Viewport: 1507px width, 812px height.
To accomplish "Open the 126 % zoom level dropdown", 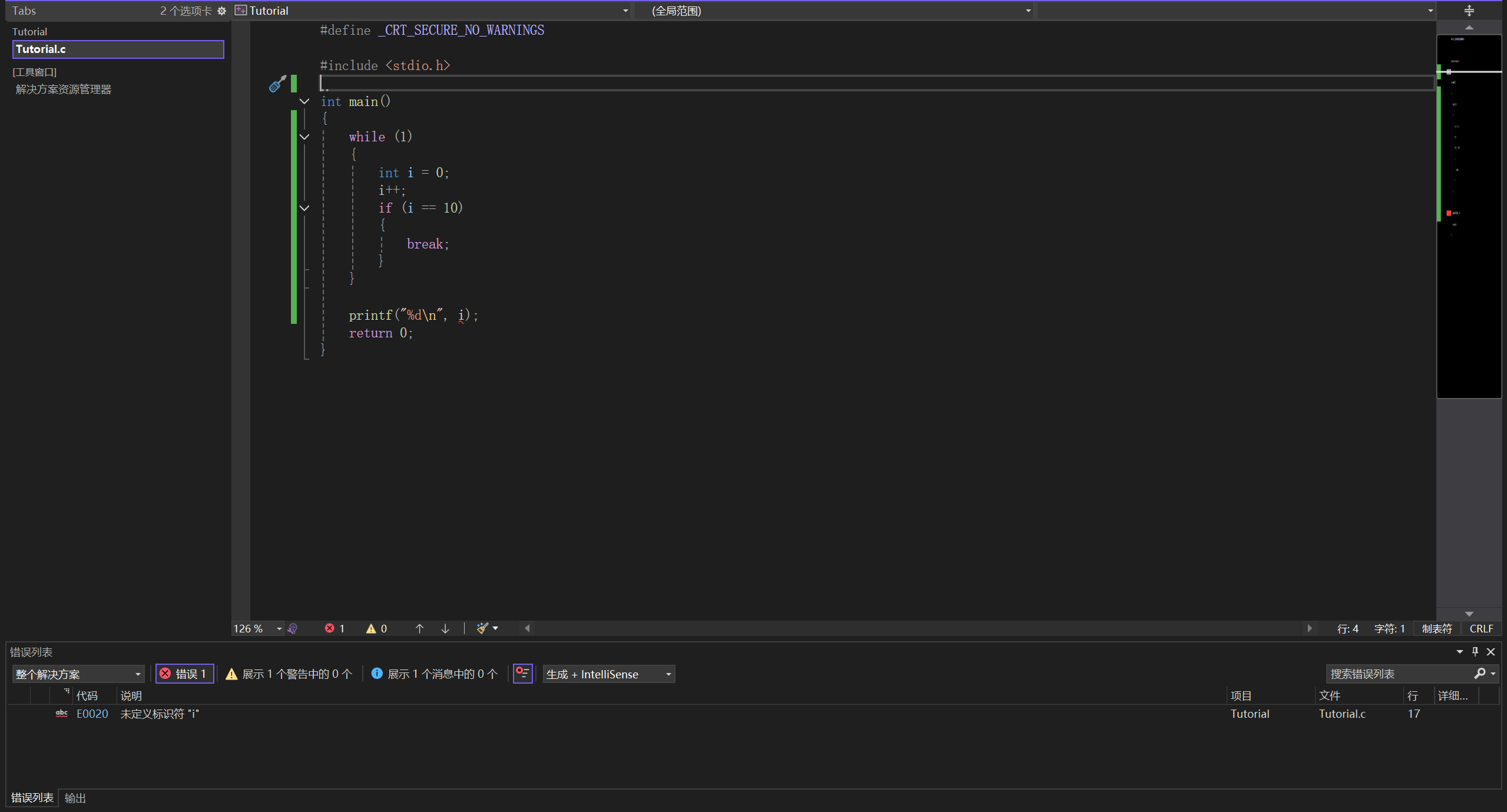I will pos(259,628).
